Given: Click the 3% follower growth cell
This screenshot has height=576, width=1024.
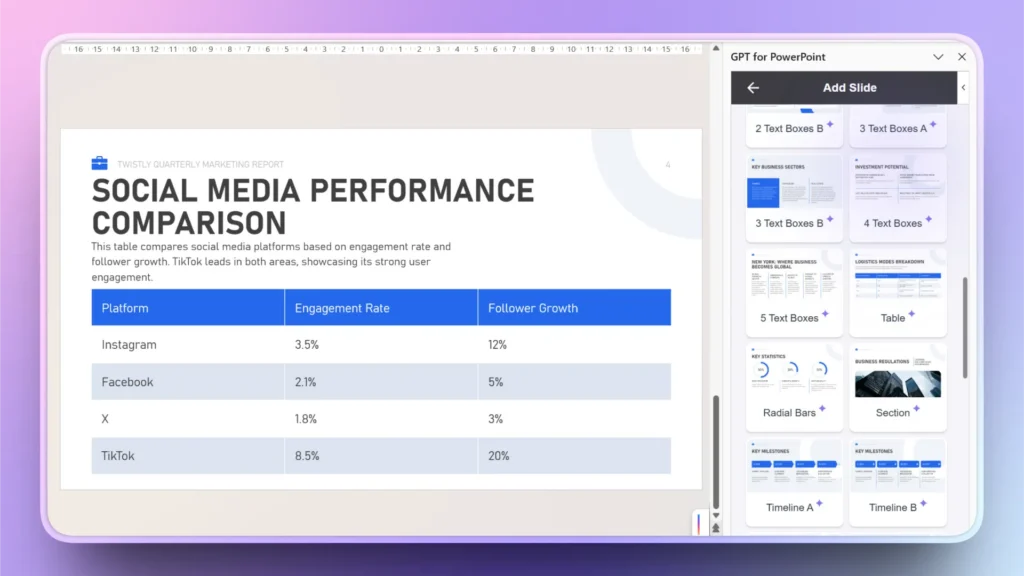Looking at the screenshot, I should 575,419.
